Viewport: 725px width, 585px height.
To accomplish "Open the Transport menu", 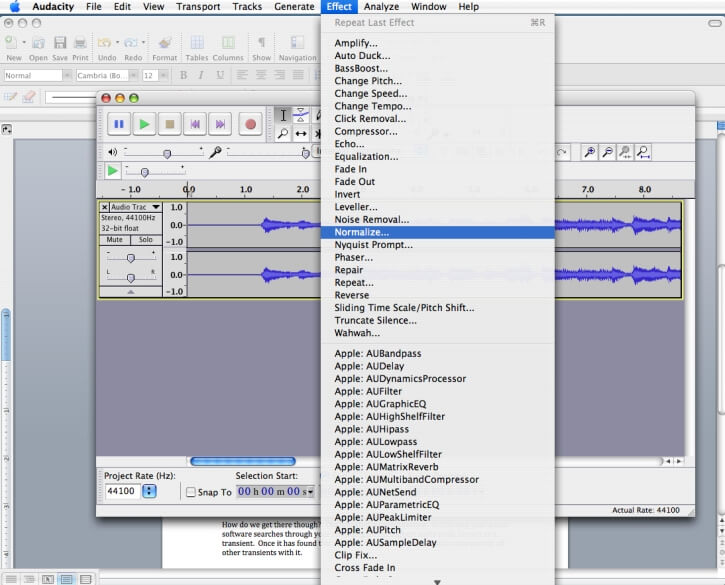I will point(198,7).
